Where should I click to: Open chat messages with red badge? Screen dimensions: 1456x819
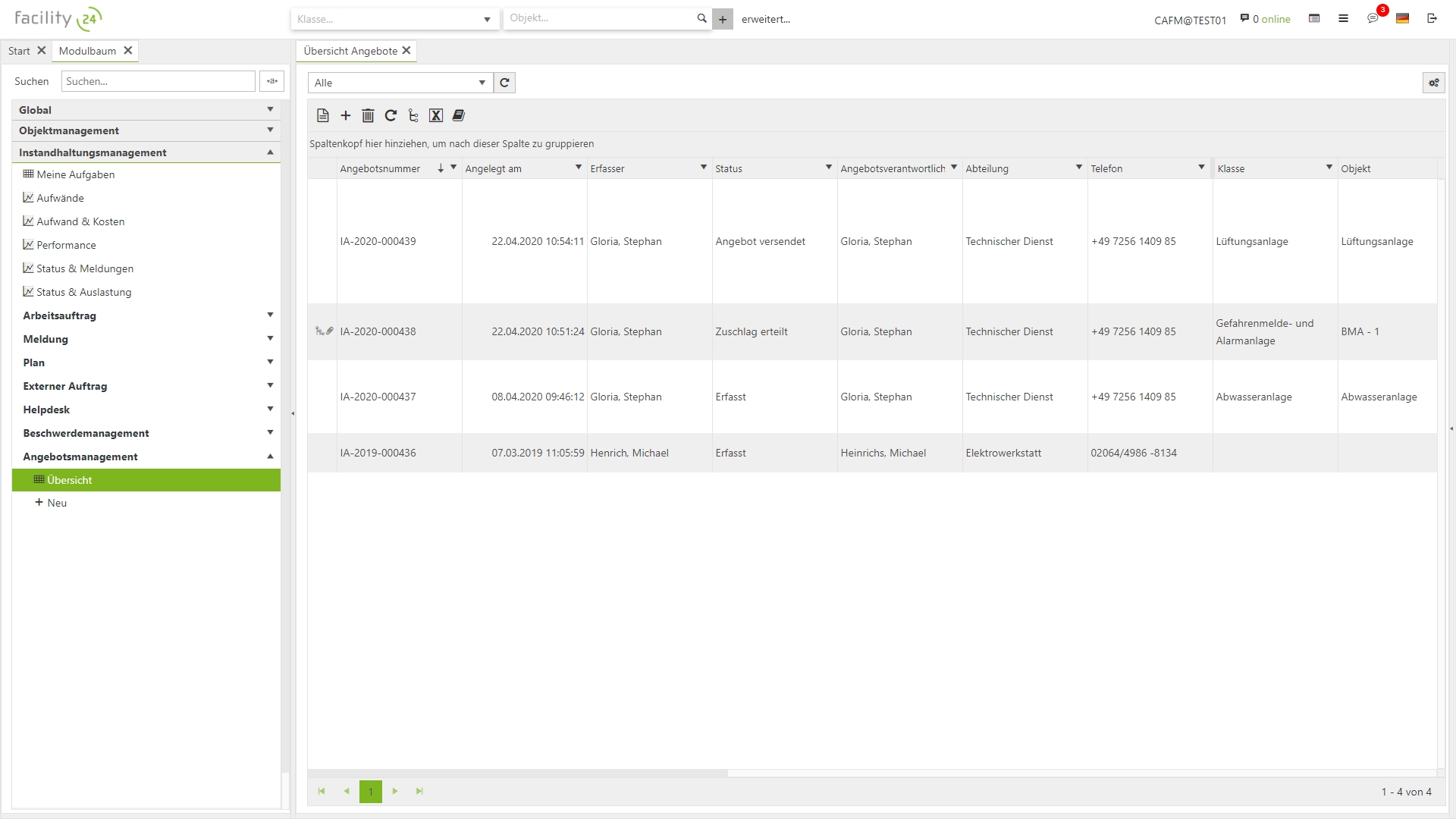1373,18
